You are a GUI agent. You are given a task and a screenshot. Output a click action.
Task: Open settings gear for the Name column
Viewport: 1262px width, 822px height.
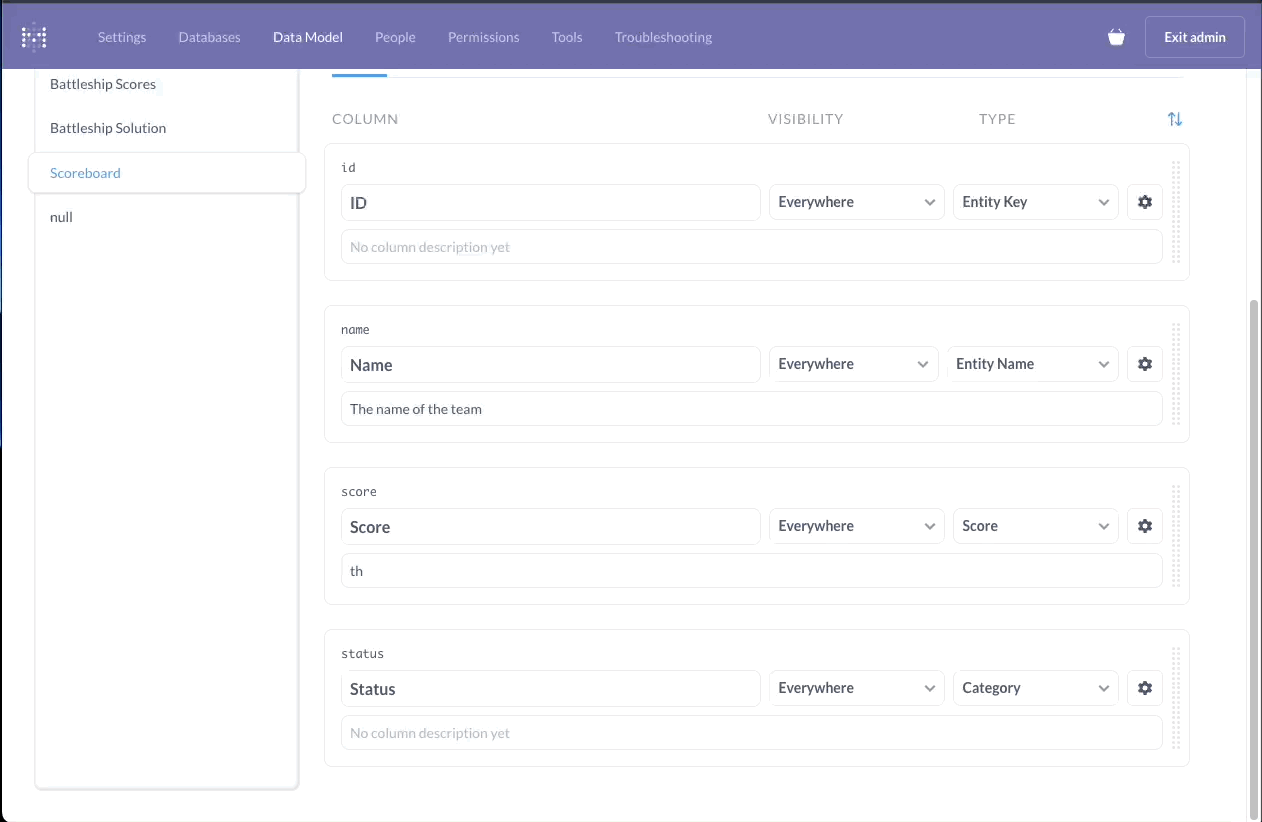[1144, 363]
